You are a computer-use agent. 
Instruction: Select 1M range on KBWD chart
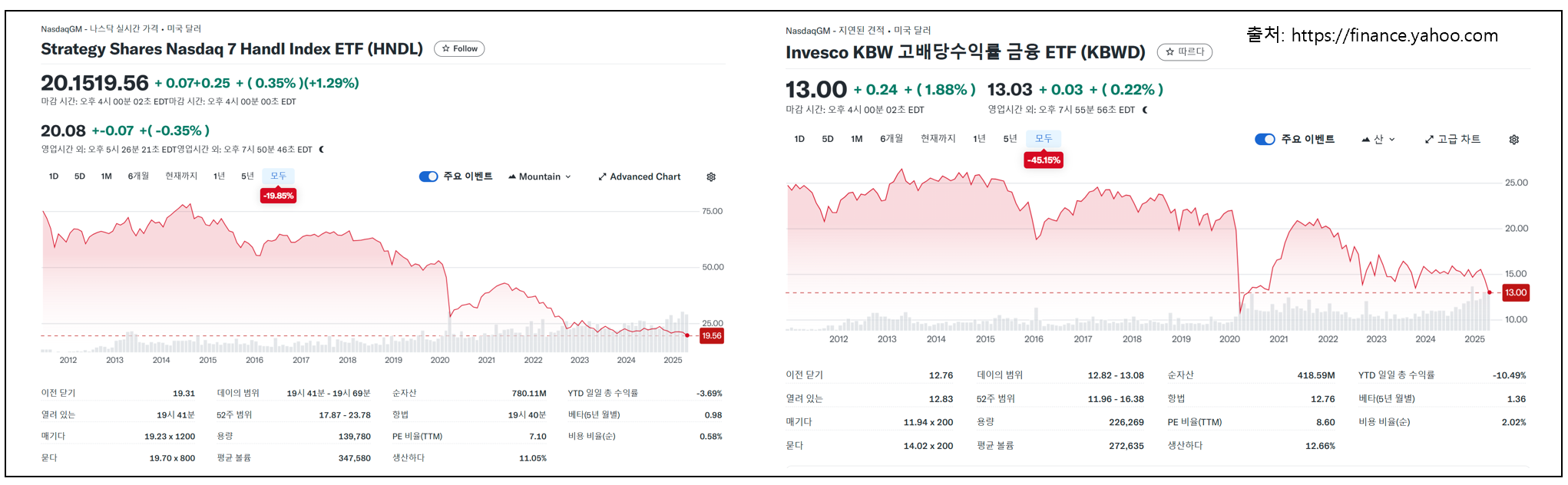coord(857,139)
